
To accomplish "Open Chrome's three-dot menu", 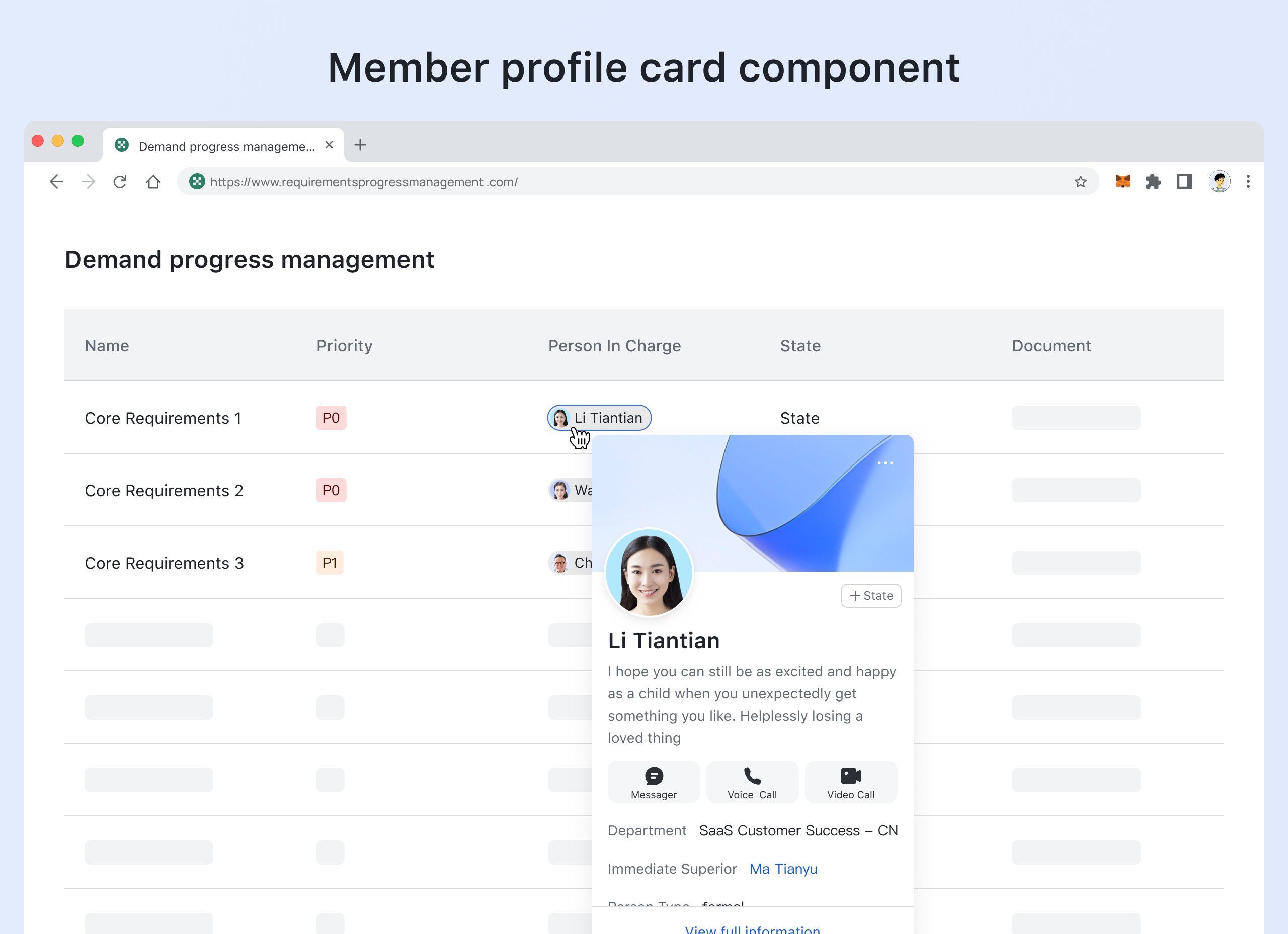I will click(x=1248, y=181).
